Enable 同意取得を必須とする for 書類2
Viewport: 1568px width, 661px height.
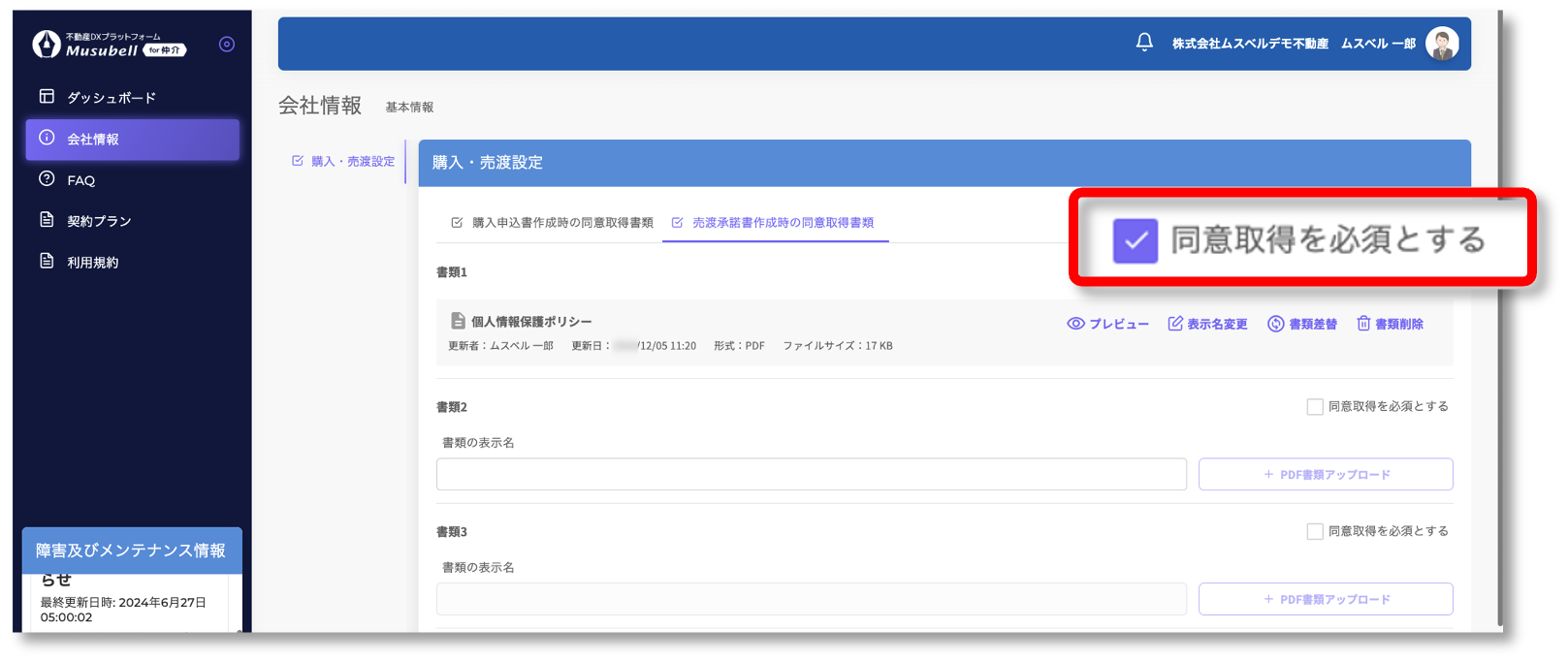tap(1315, 407)
